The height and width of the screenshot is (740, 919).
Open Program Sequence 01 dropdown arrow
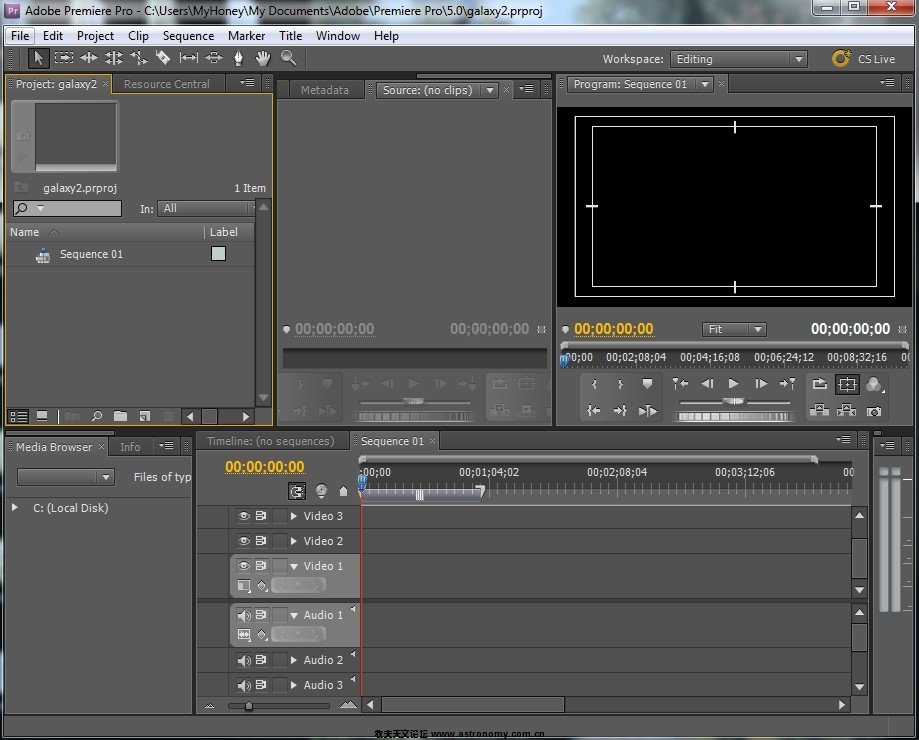(x=705, y=84)
